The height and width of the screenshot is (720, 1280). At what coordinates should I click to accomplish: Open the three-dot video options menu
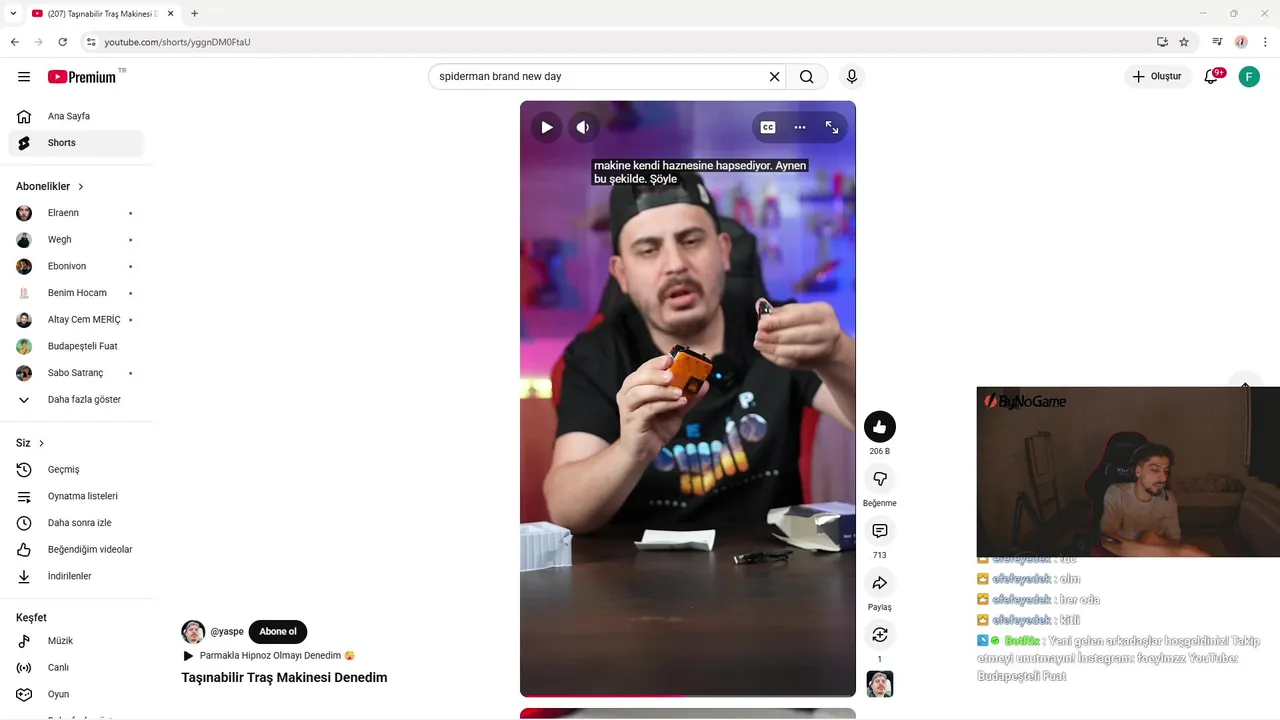pyautogui.click(x=800, y=127)
